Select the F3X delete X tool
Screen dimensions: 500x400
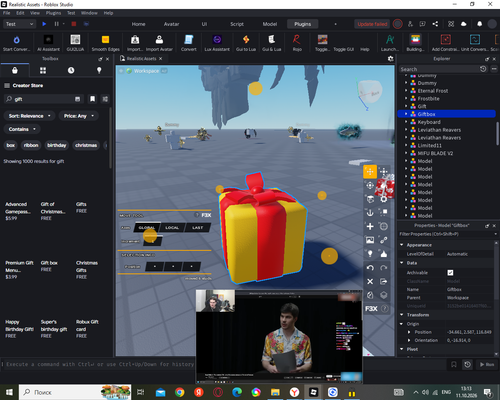(370, 281)
